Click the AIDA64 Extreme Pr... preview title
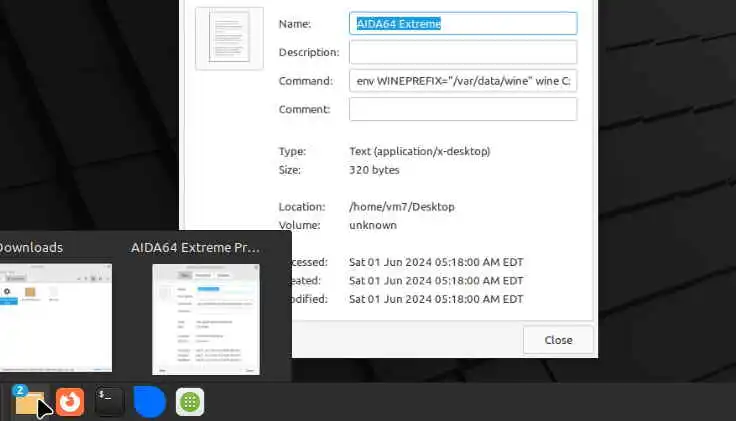This screenshot has height=421, width=736. (x=195, y=247)
